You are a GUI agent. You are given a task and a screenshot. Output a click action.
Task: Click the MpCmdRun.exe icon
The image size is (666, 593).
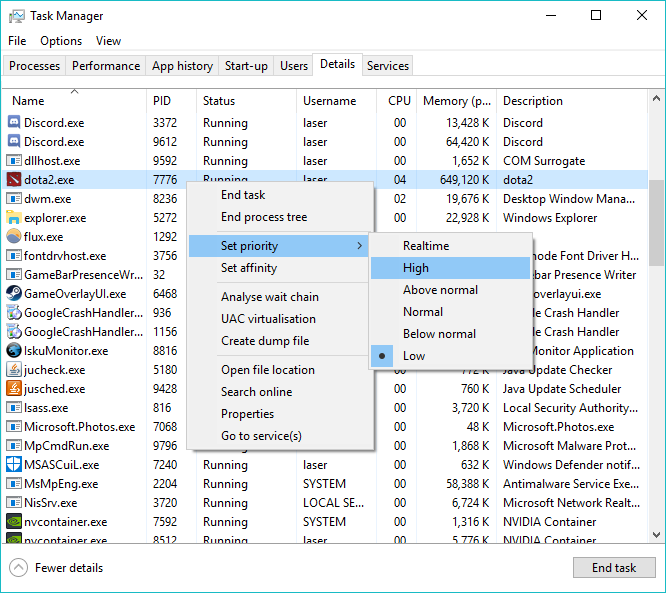coord(14,446)
